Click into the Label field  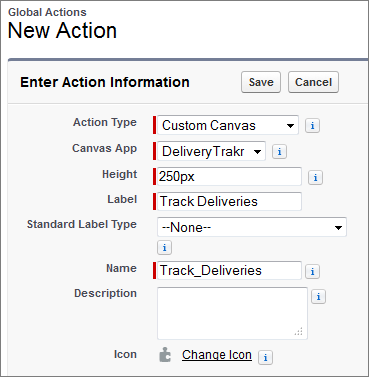[x=229, y=201]
